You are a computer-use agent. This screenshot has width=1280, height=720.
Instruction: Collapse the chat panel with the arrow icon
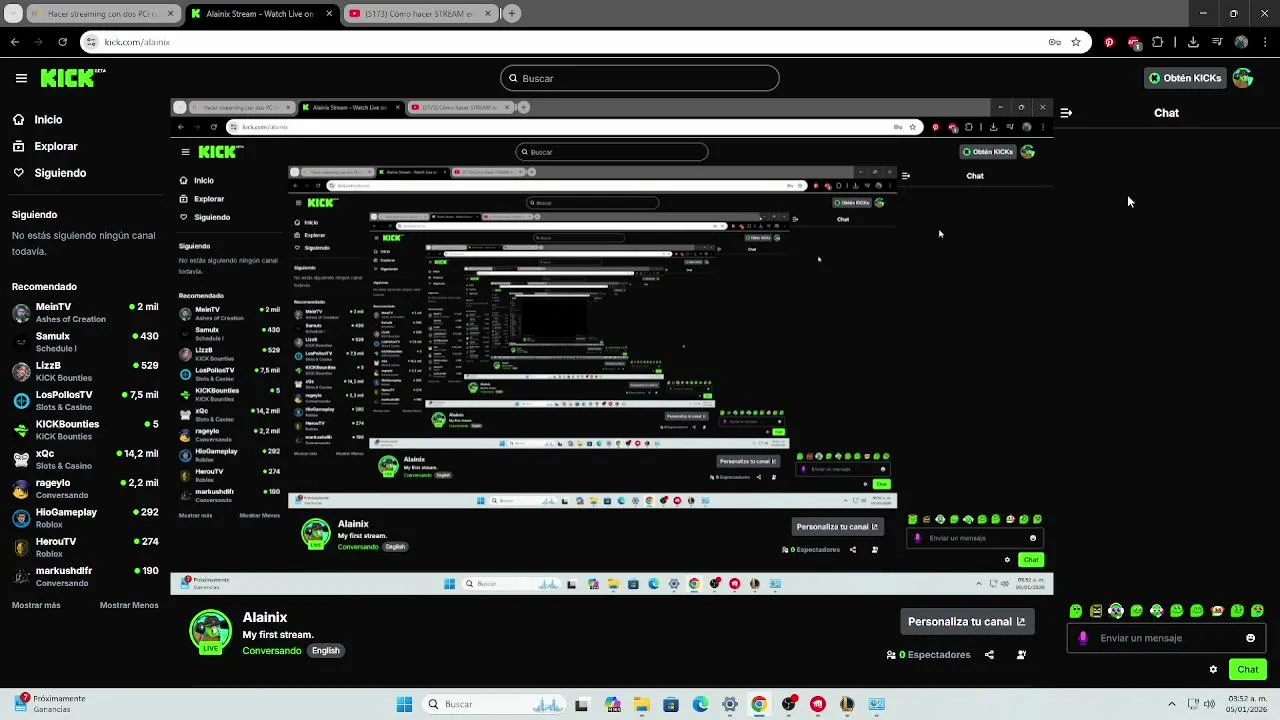click(x=1066, y=113)
